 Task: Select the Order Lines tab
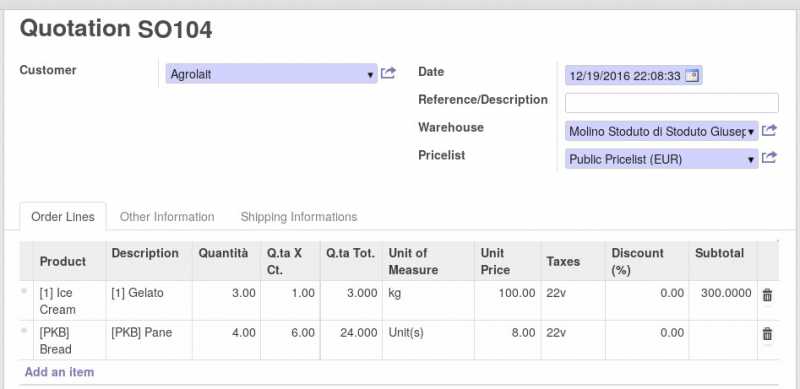point(63,217)
